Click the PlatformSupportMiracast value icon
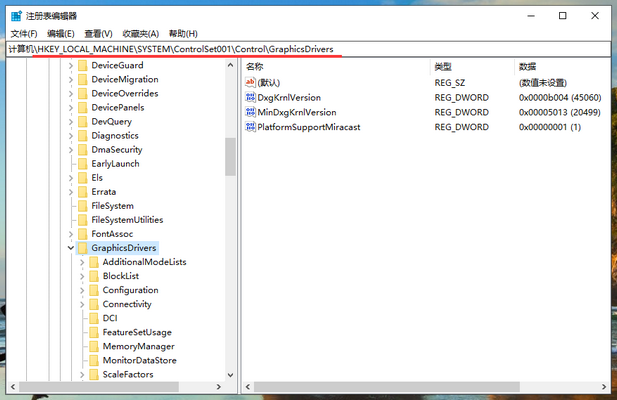Image resolution: width=617 pixels, height=400 pixels. pyautogui.click(x=250, y=127)
